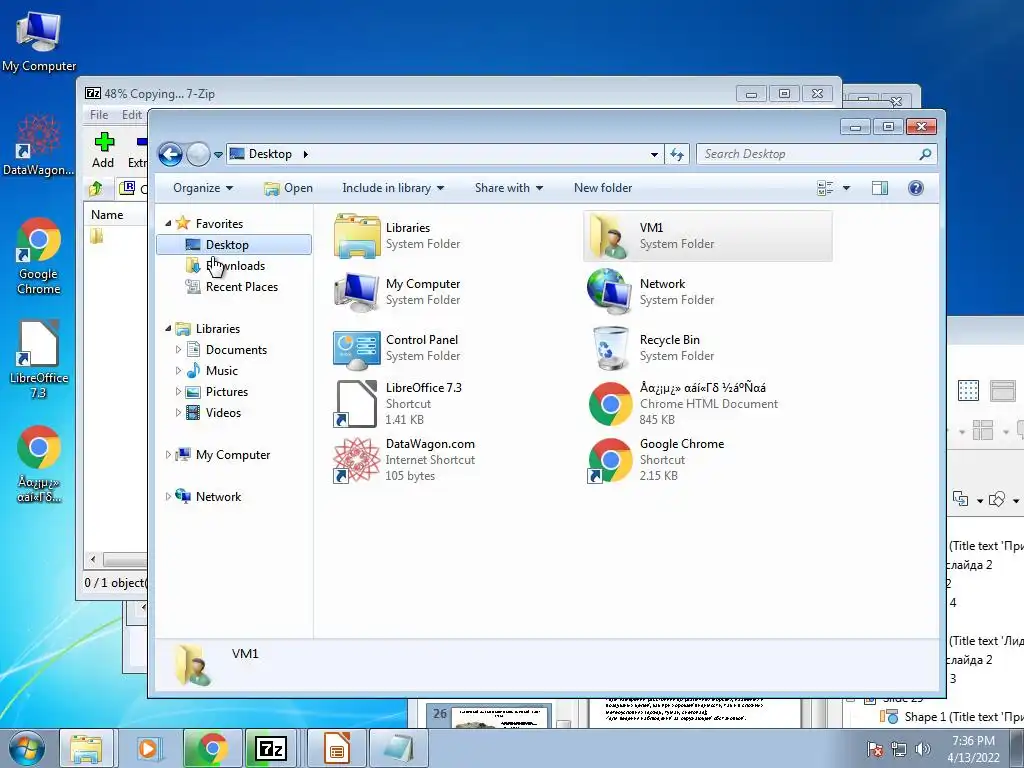1024x768 pixels.
Task: Select the Recycle Bin icon
Action: (609, 348)
